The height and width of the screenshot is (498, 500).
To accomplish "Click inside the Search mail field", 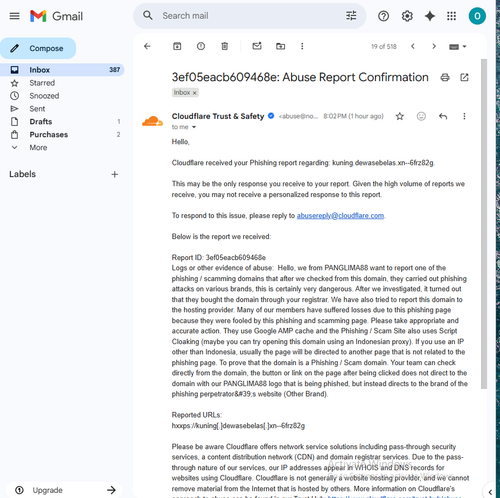I will (x=250, y=16).
